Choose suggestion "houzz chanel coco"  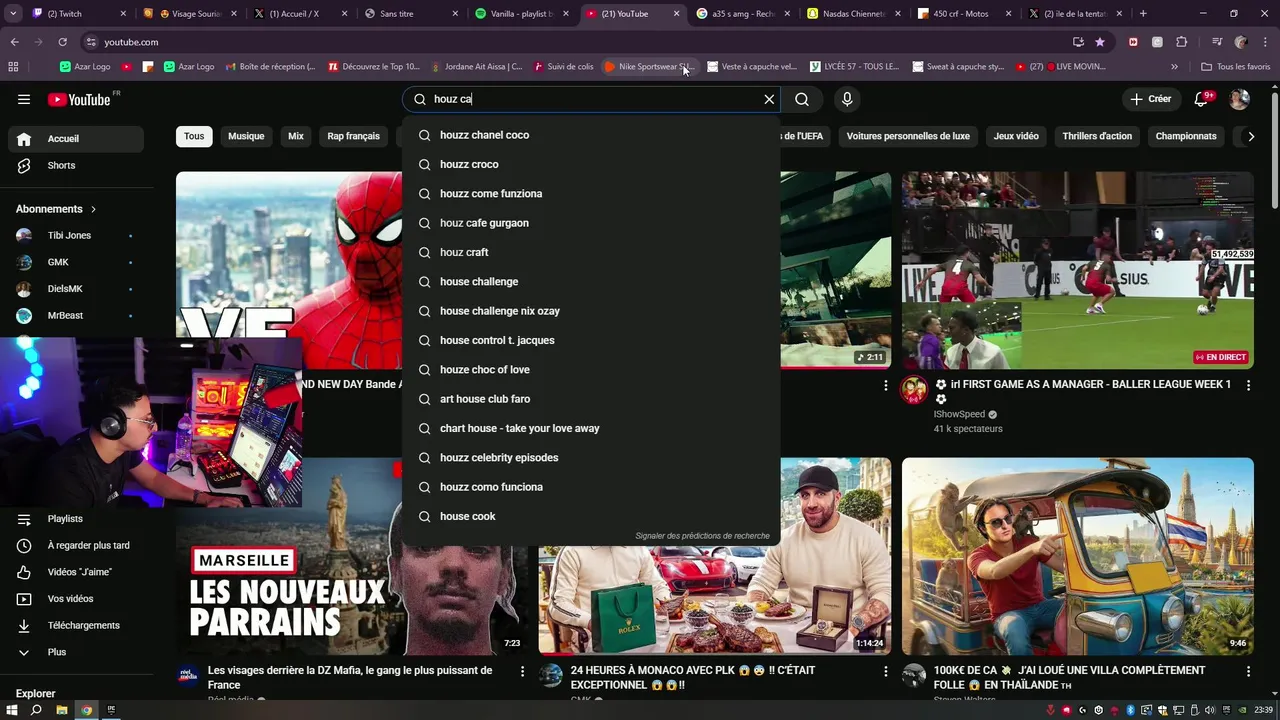(590, 135)
